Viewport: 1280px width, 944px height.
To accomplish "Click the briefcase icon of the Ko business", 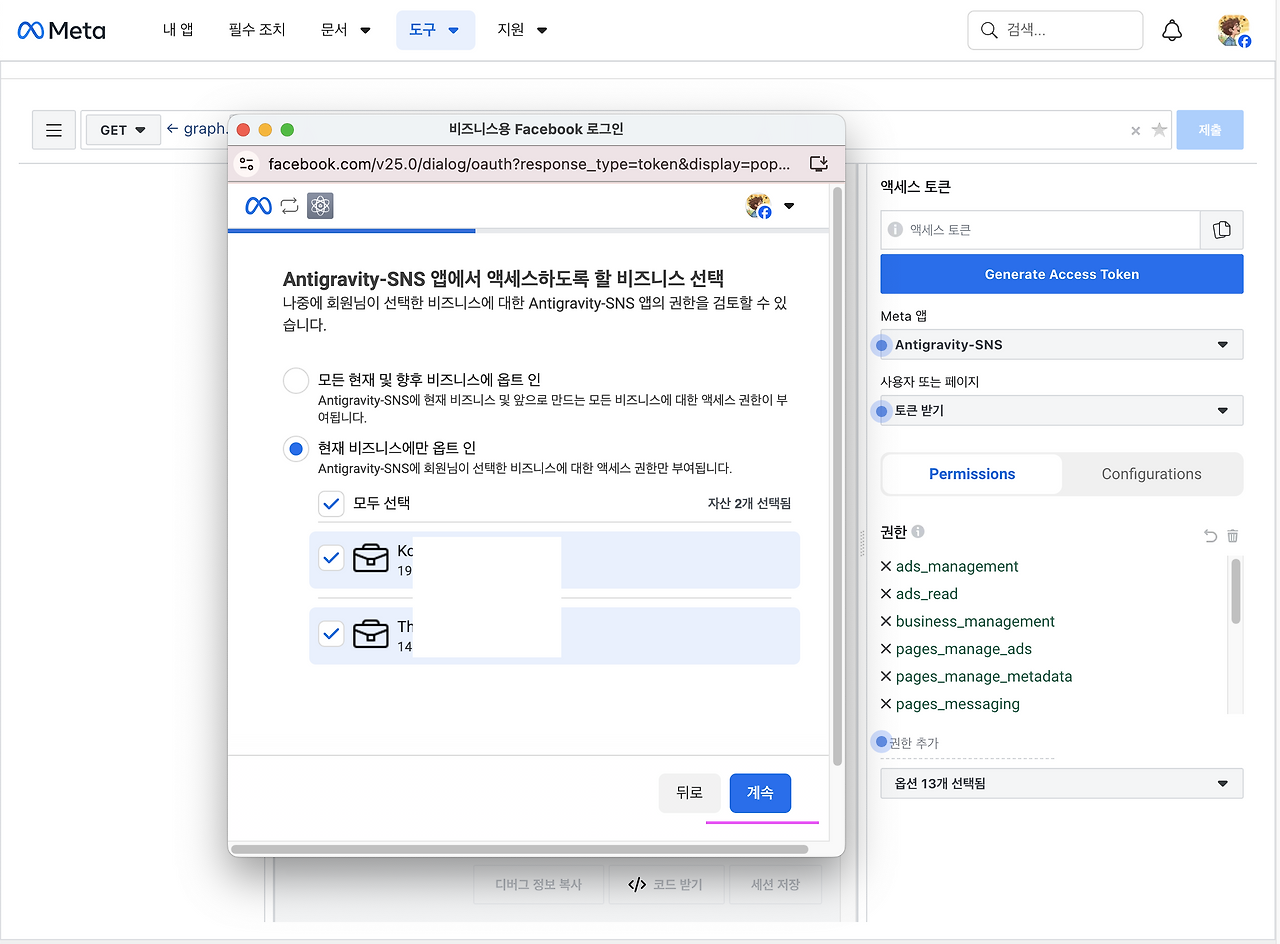I will (x=371, y=560).
